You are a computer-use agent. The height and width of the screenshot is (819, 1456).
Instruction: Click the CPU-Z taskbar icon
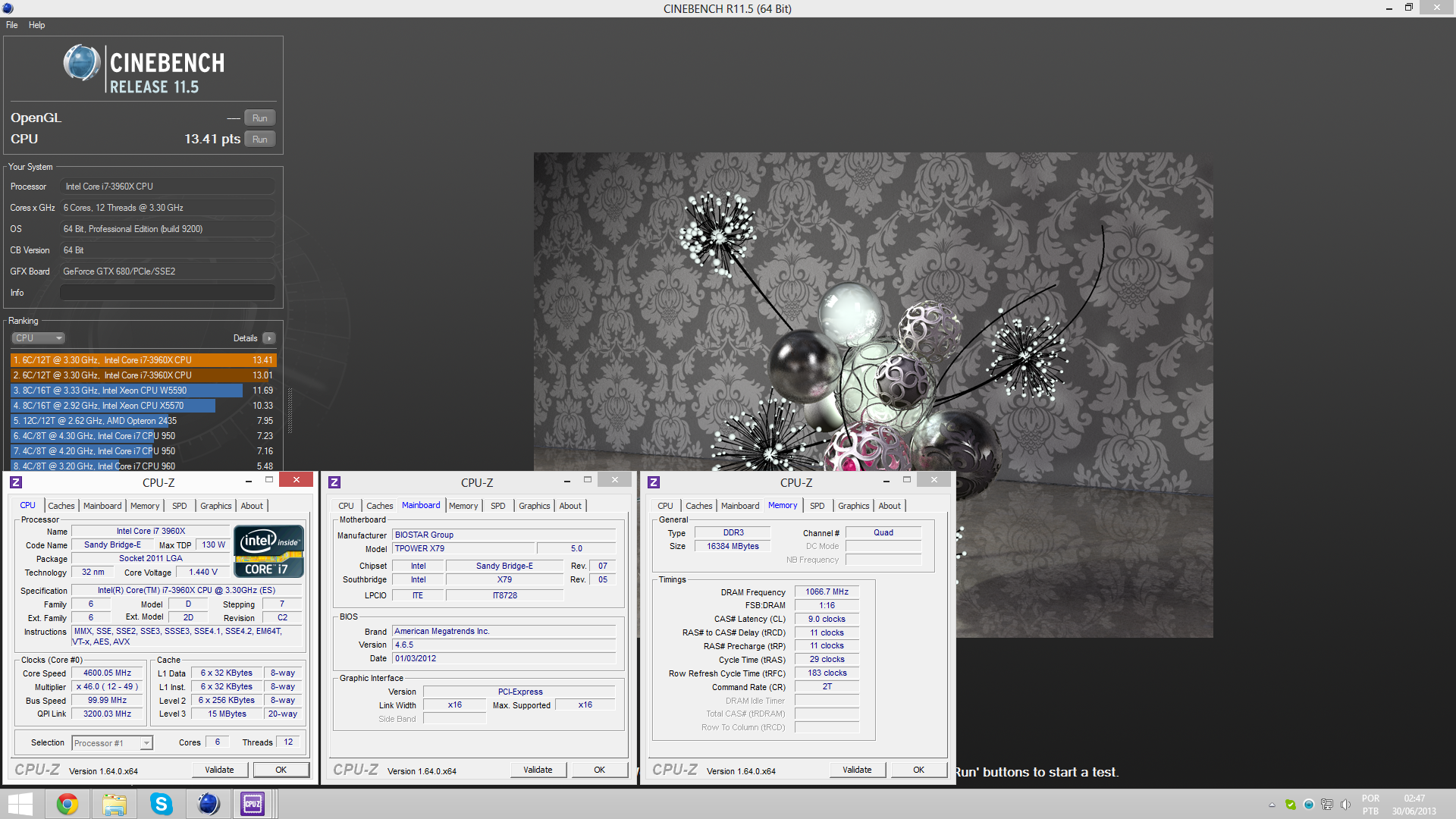click(x=253, y=804)
